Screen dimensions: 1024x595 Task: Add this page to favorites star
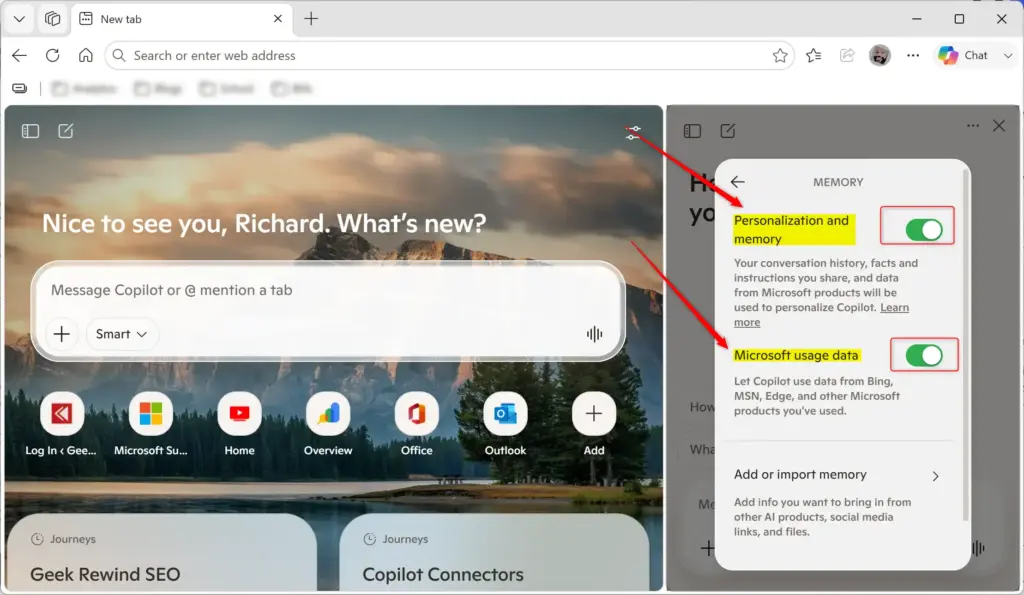[780, 56]
